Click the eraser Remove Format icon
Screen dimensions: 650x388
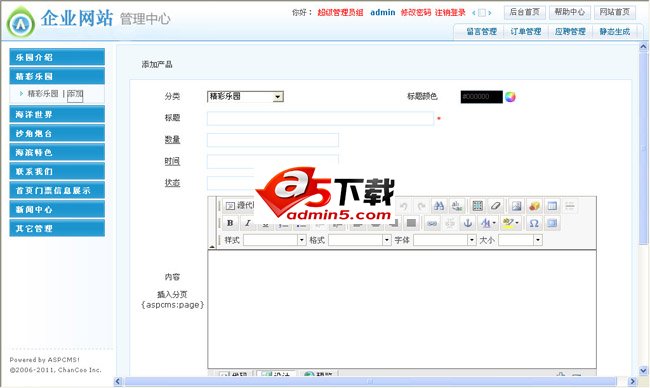pos(495,206)
